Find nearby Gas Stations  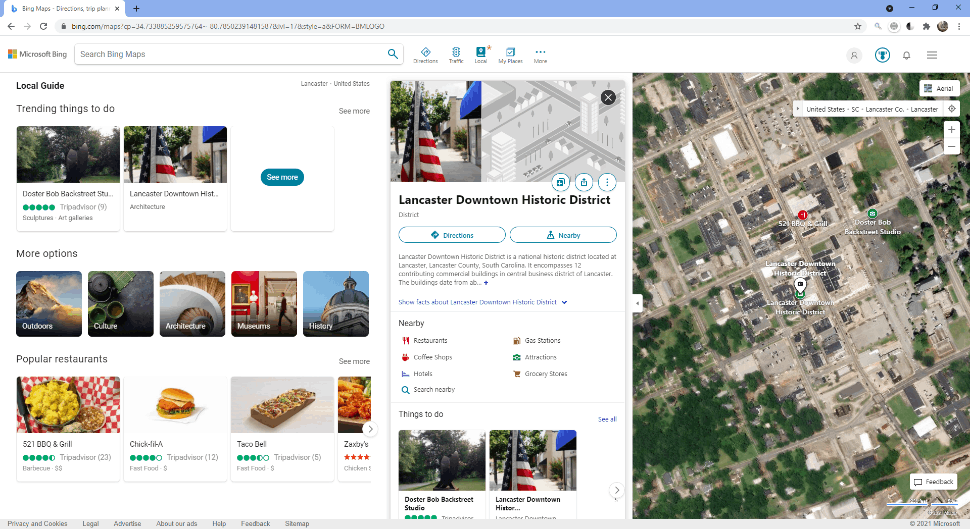(x=536, y=340)
